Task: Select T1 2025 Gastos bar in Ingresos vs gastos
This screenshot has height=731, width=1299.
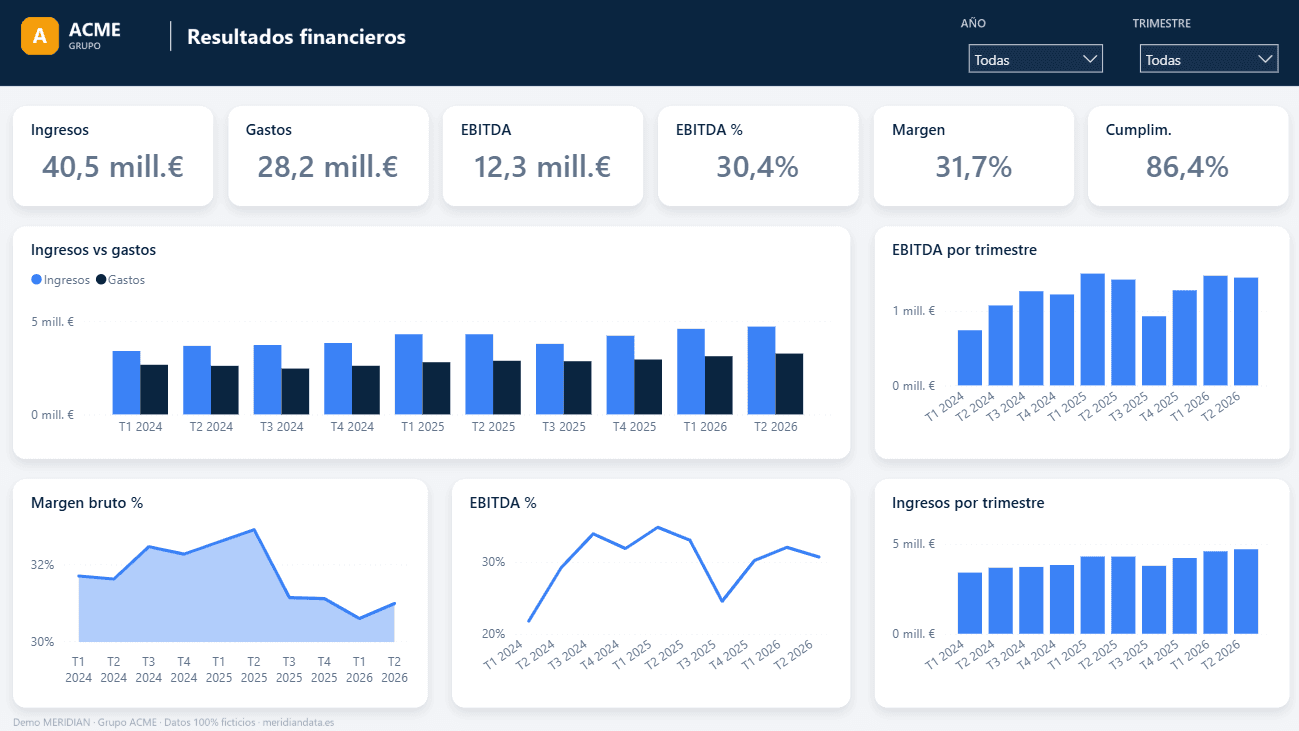Action: pos(436,388)
